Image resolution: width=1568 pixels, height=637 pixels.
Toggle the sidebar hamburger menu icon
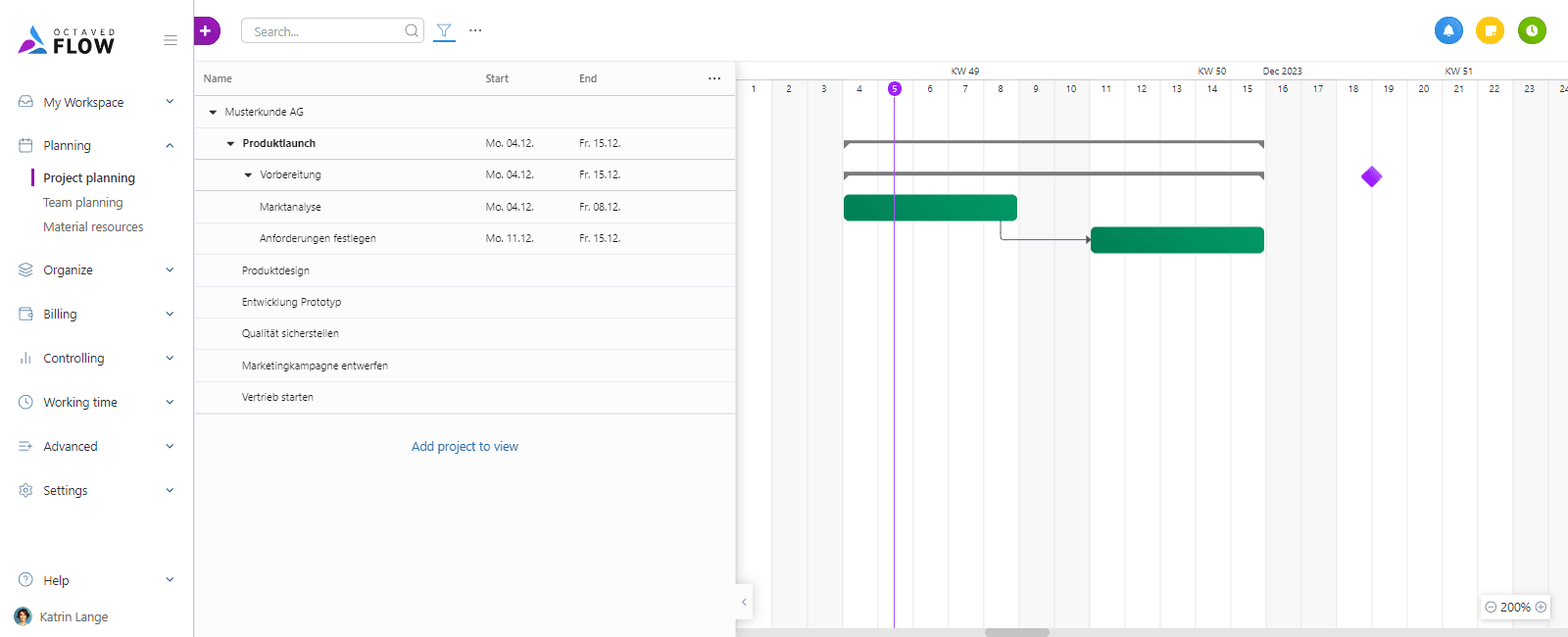pyautogui.click(x=171, y=40)
